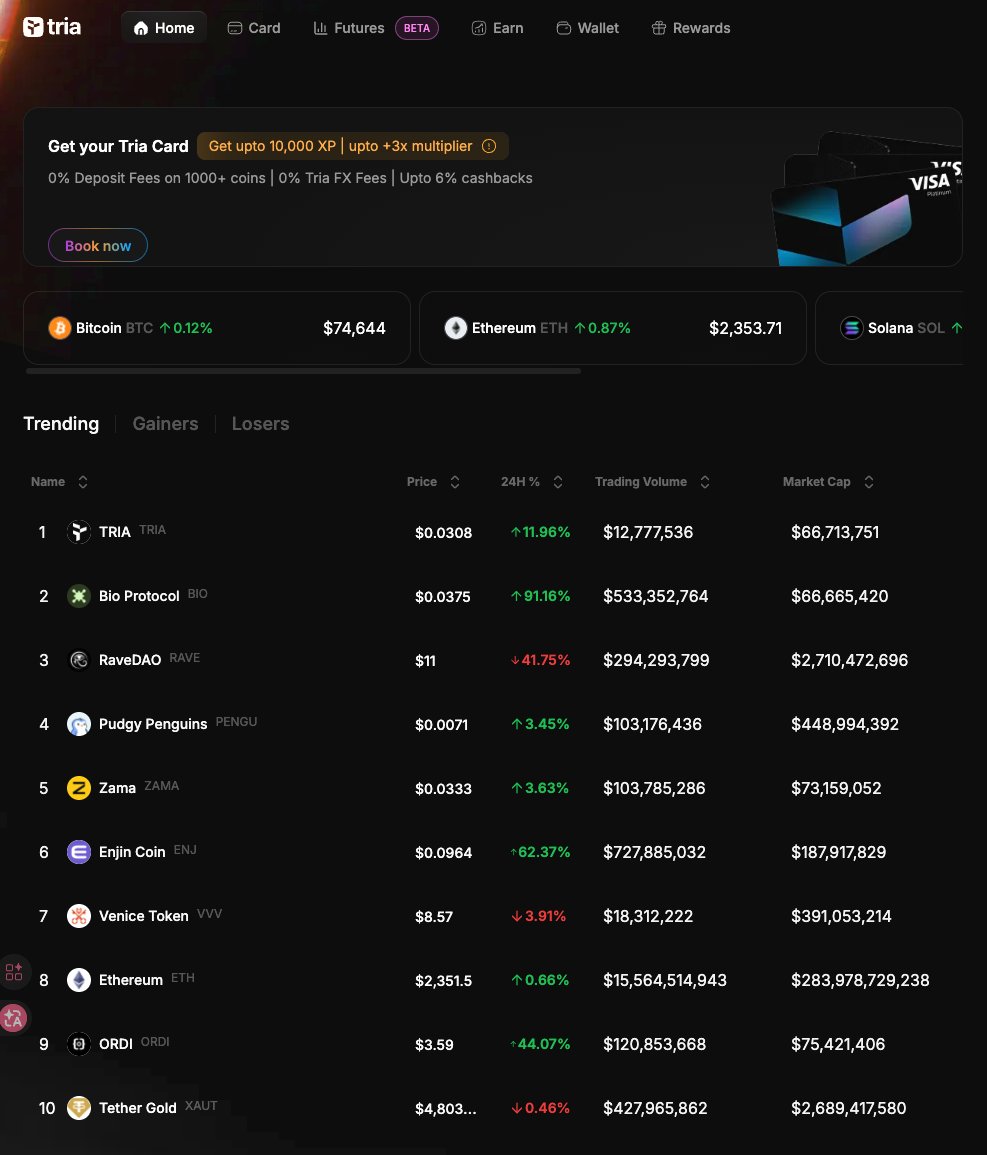987x1155 pixels.
Task: Click the 91.16% change for Bio Protocol
Action: (541, 596)
